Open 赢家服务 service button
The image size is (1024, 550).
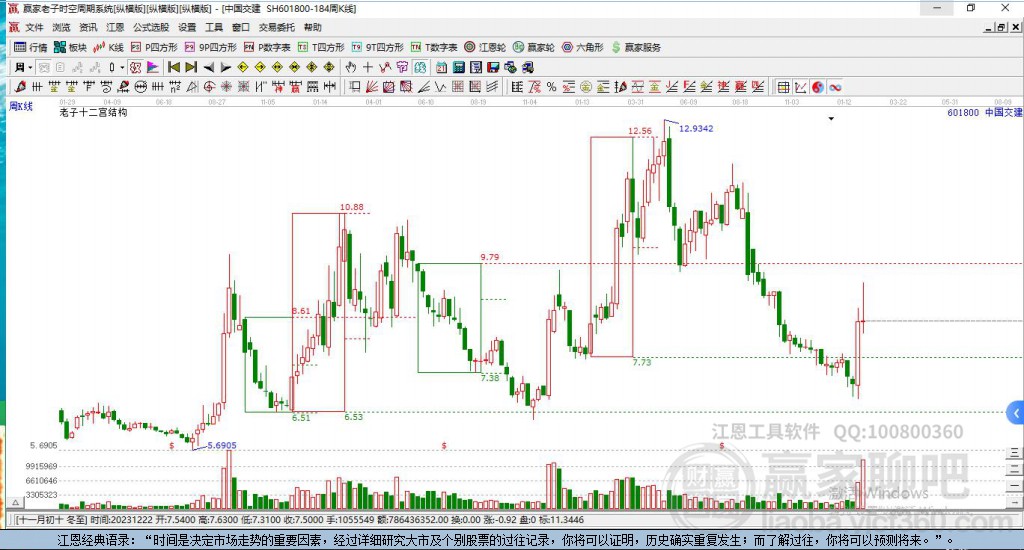coord(636,47)
